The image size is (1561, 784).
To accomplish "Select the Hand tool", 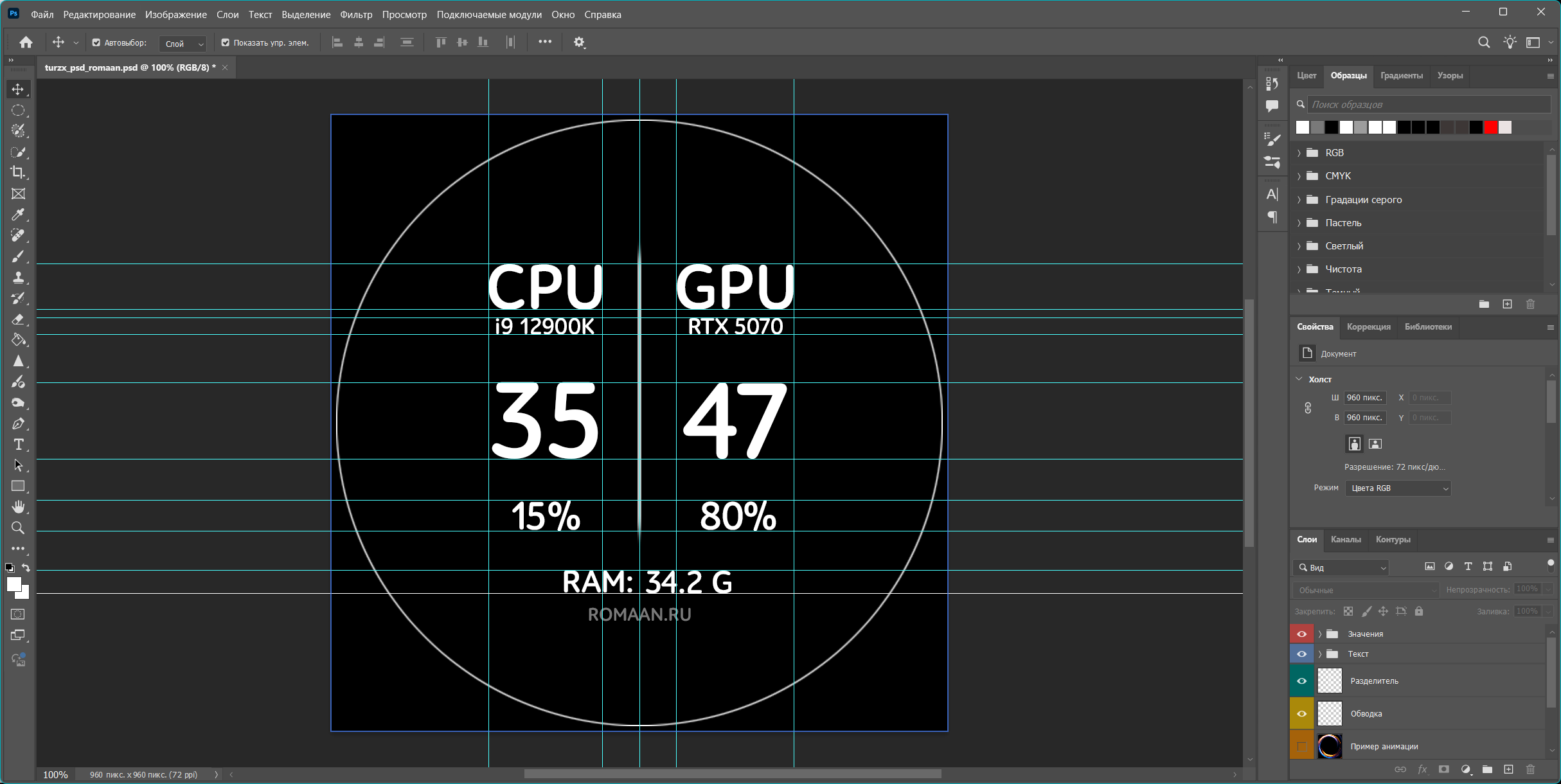I will [x=18, y=507].
